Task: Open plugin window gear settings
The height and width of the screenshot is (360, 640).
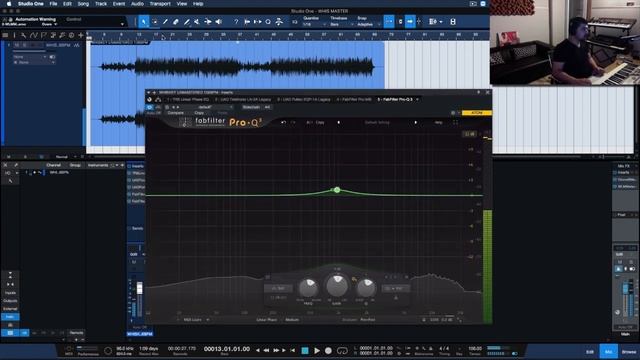Action: pos(453,113)
